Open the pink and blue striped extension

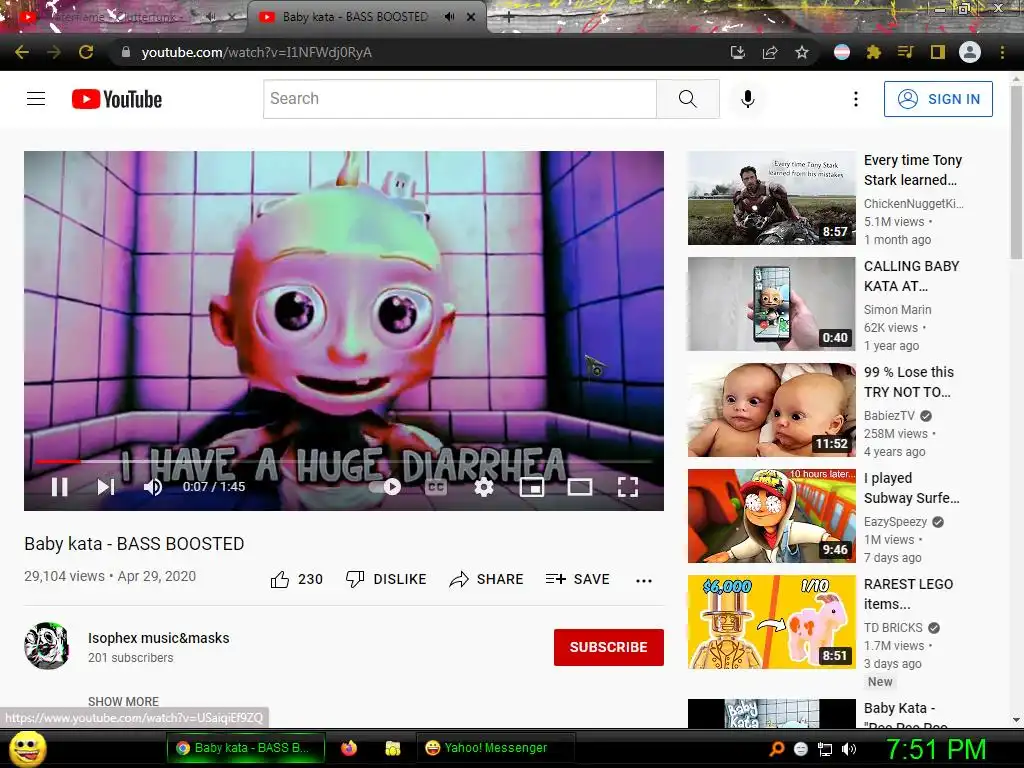point(842,52)
